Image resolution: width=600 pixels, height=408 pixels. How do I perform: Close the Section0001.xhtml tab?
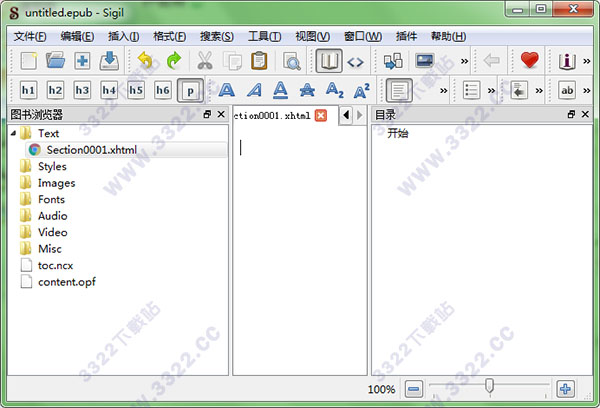321,116
